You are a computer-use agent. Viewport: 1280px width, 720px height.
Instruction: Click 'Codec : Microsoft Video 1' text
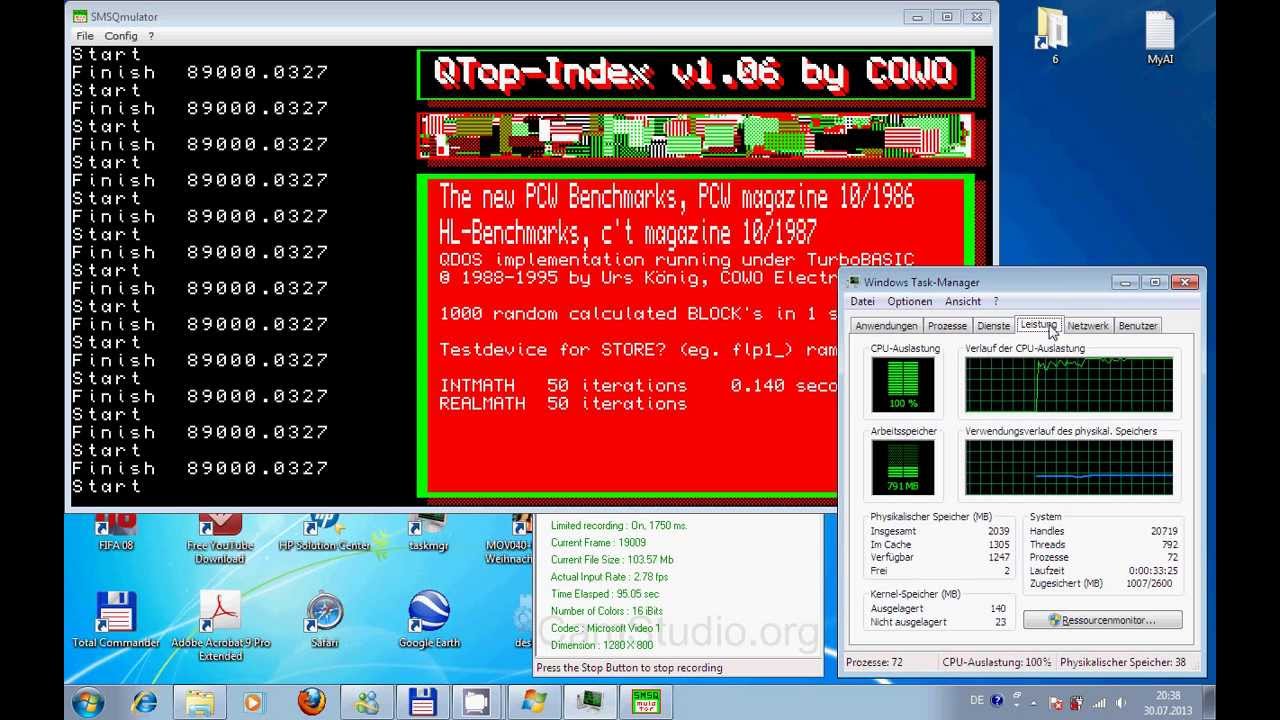click(x=605, y=628)
